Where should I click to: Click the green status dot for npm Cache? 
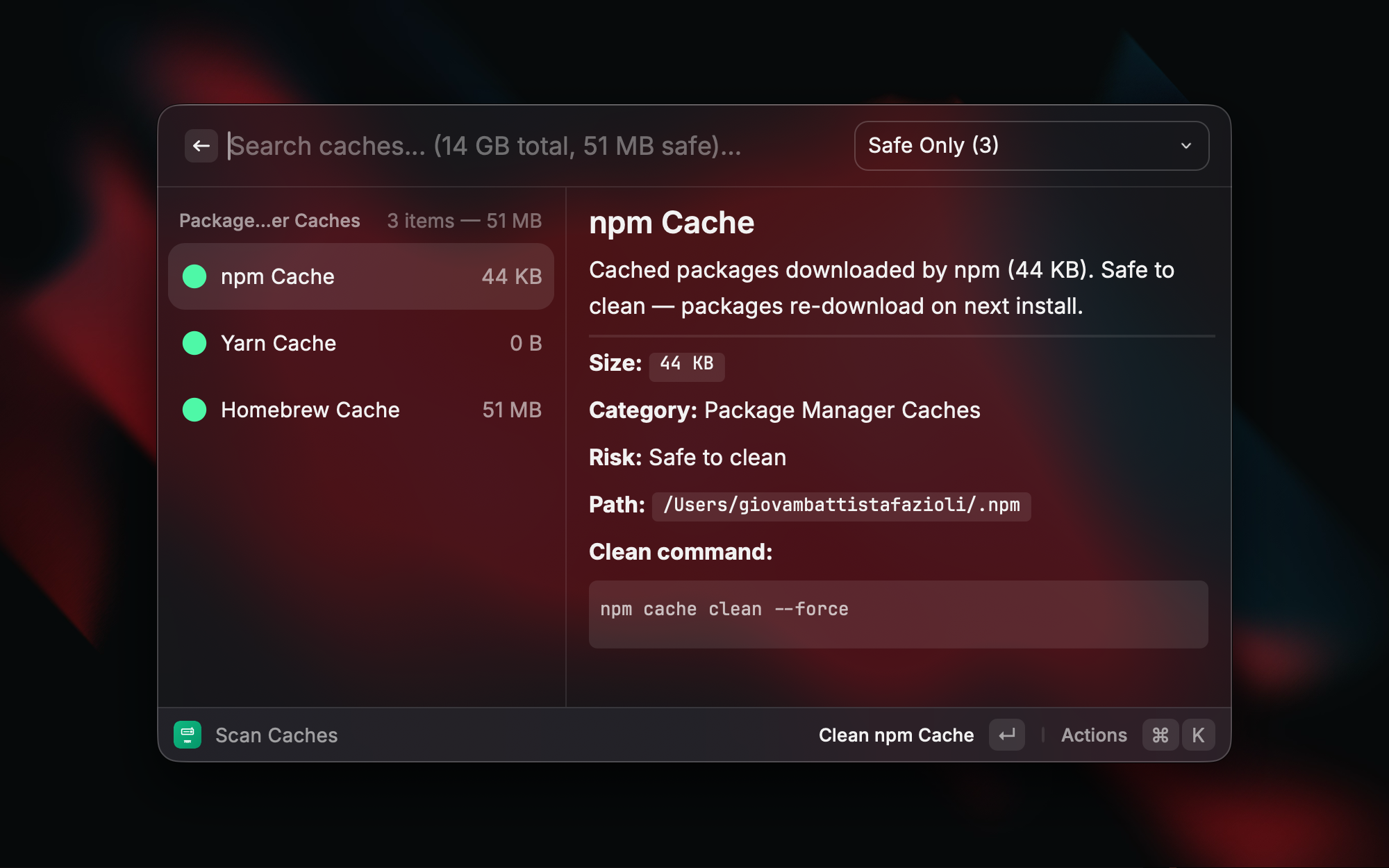click(194, 276)
